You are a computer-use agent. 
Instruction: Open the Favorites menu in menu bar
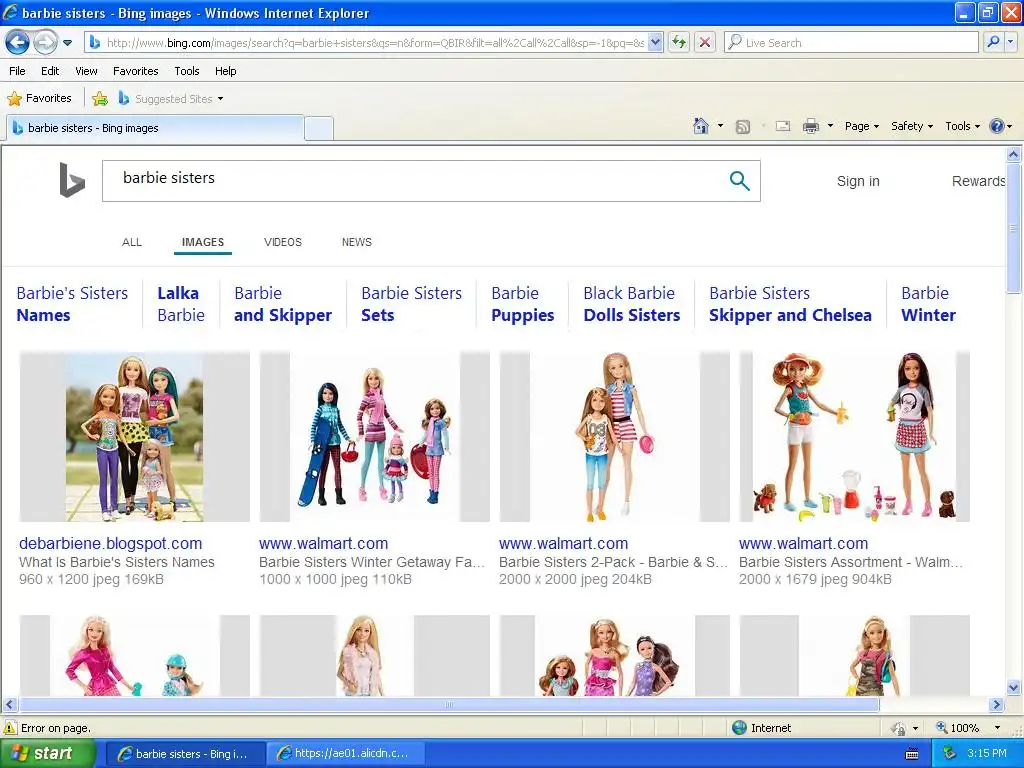[135, 71]
